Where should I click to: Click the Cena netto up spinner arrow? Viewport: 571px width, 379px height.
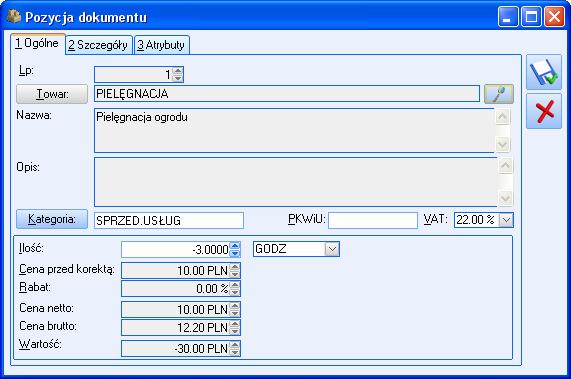pos(235,306)
